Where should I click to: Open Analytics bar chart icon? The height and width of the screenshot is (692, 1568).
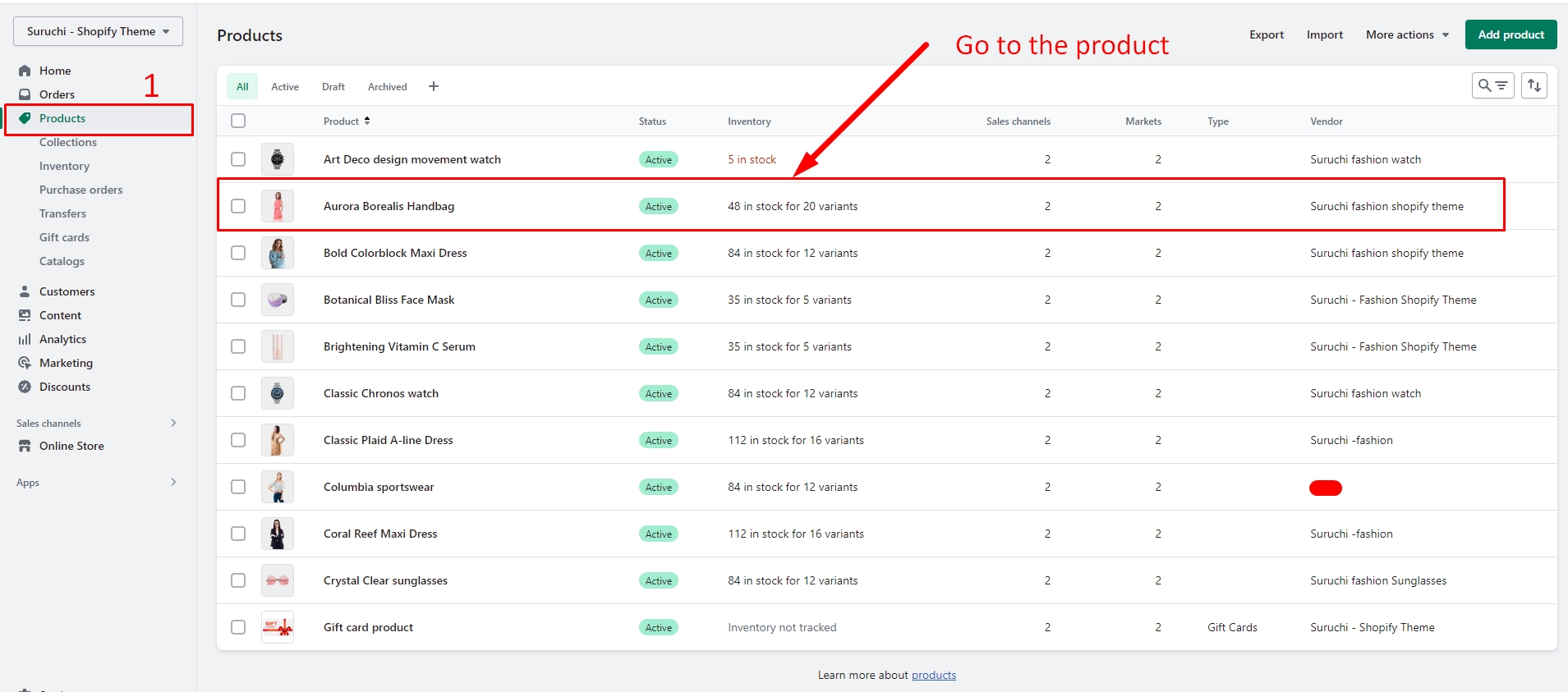click(25, 339)
